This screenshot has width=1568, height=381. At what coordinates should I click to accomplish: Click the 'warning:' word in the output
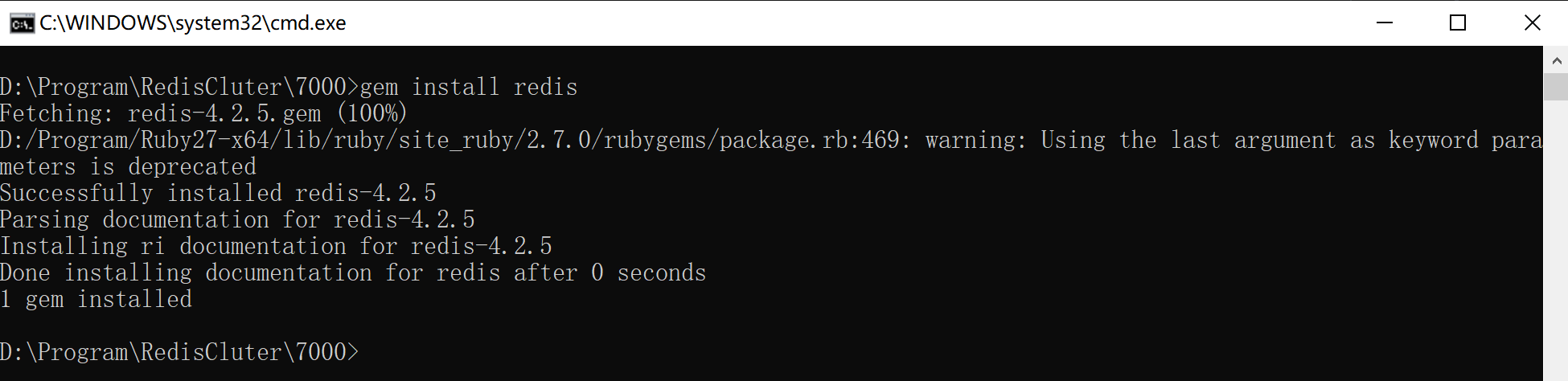click(x=977, y=140)
